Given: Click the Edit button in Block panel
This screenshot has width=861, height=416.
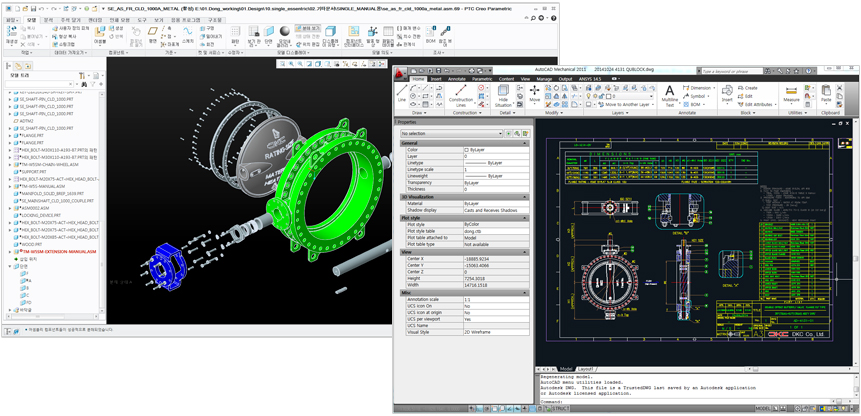Looking at the screenshot, I should (x=745, y=96).
